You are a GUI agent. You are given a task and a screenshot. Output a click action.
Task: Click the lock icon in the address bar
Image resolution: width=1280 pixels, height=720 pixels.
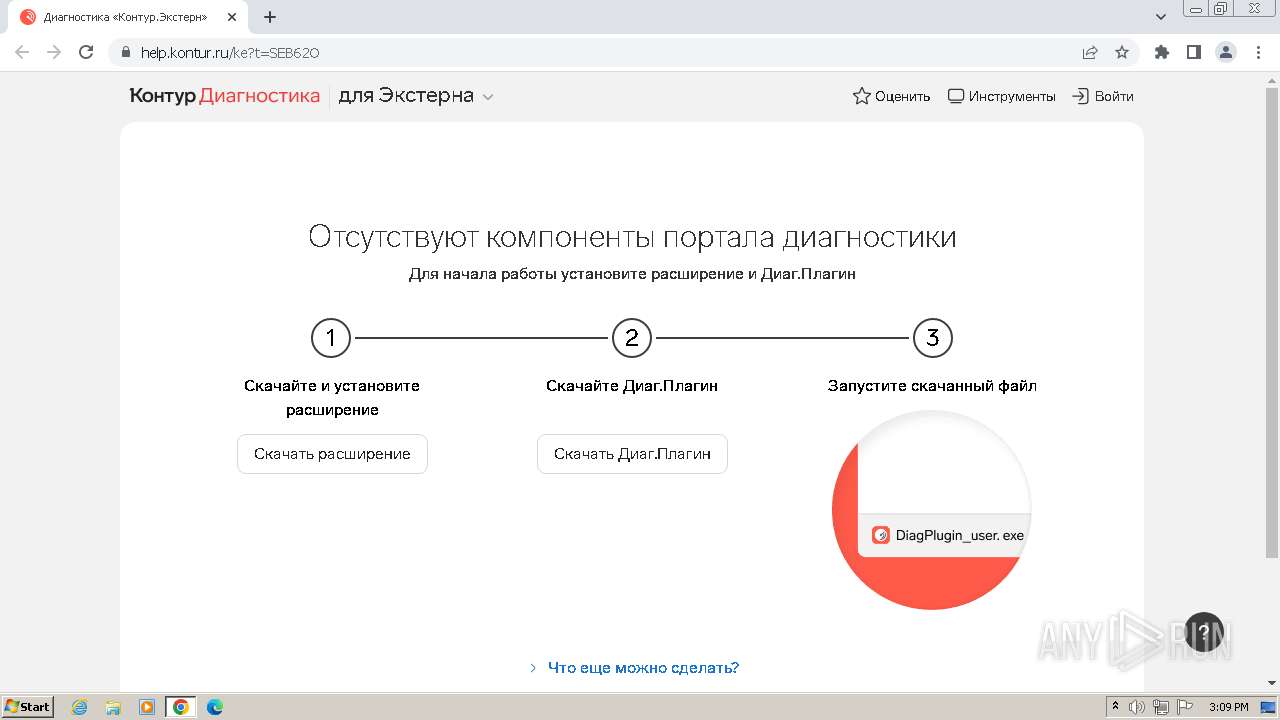tap(126, 53)
